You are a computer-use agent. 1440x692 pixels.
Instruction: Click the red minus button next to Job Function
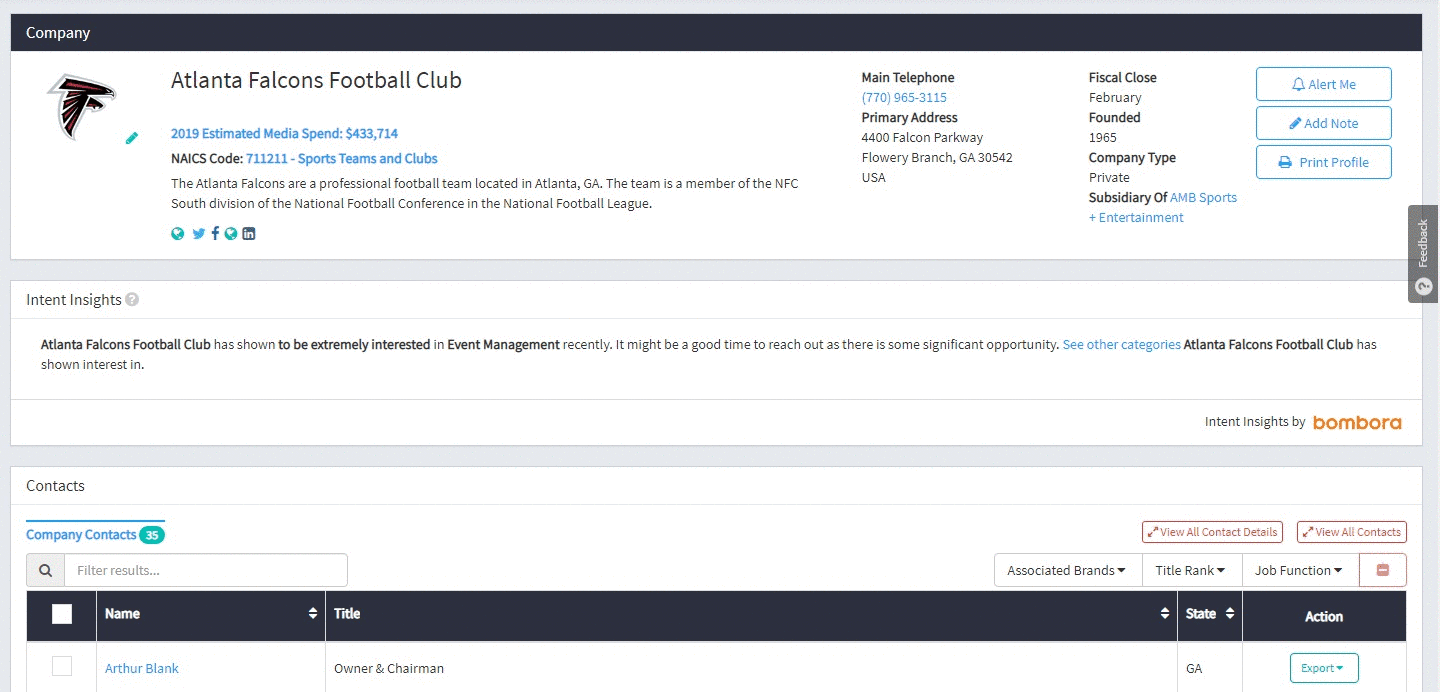tap(1383, 570)
